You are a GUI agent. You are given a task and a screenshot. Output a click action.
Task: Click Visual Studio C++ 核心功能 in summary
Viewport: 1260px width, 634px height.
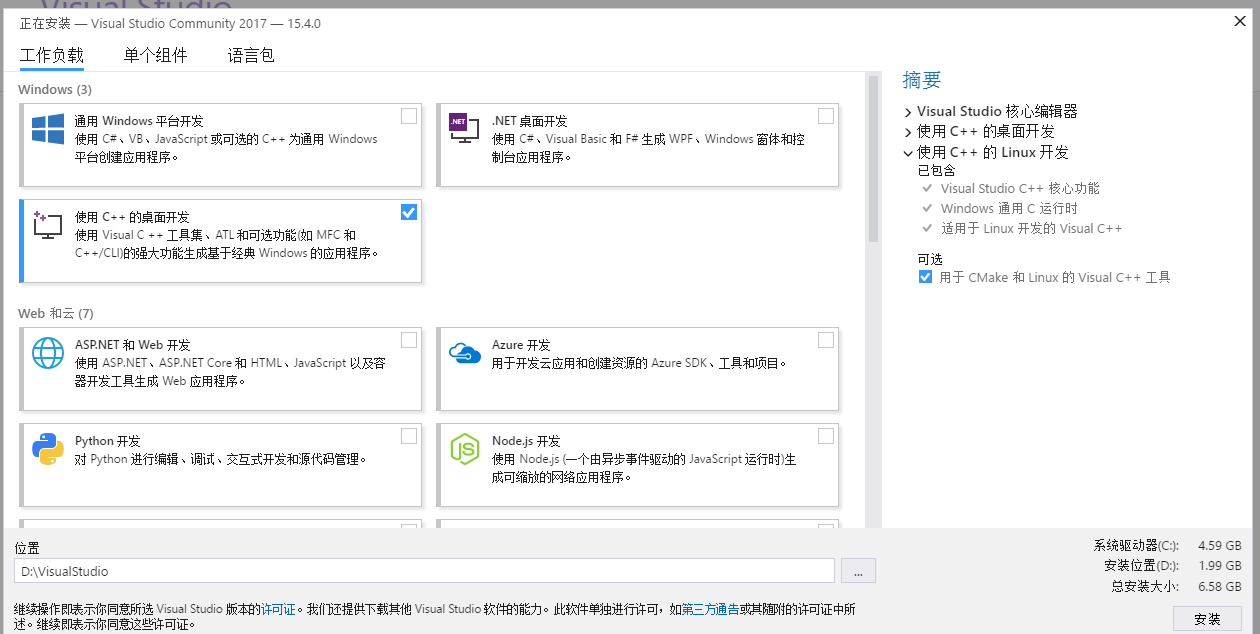tap(1020, 188)
